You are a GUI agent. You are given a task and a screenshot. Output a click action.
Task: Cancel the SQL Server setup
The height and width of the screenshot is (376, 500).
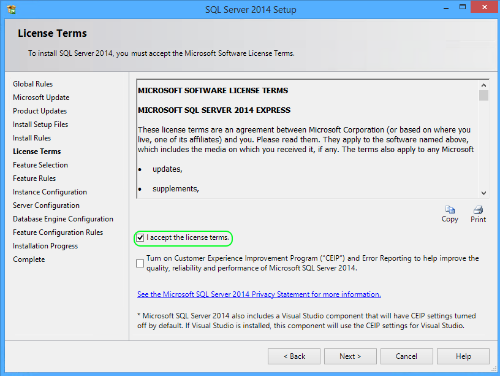[406, 356]
